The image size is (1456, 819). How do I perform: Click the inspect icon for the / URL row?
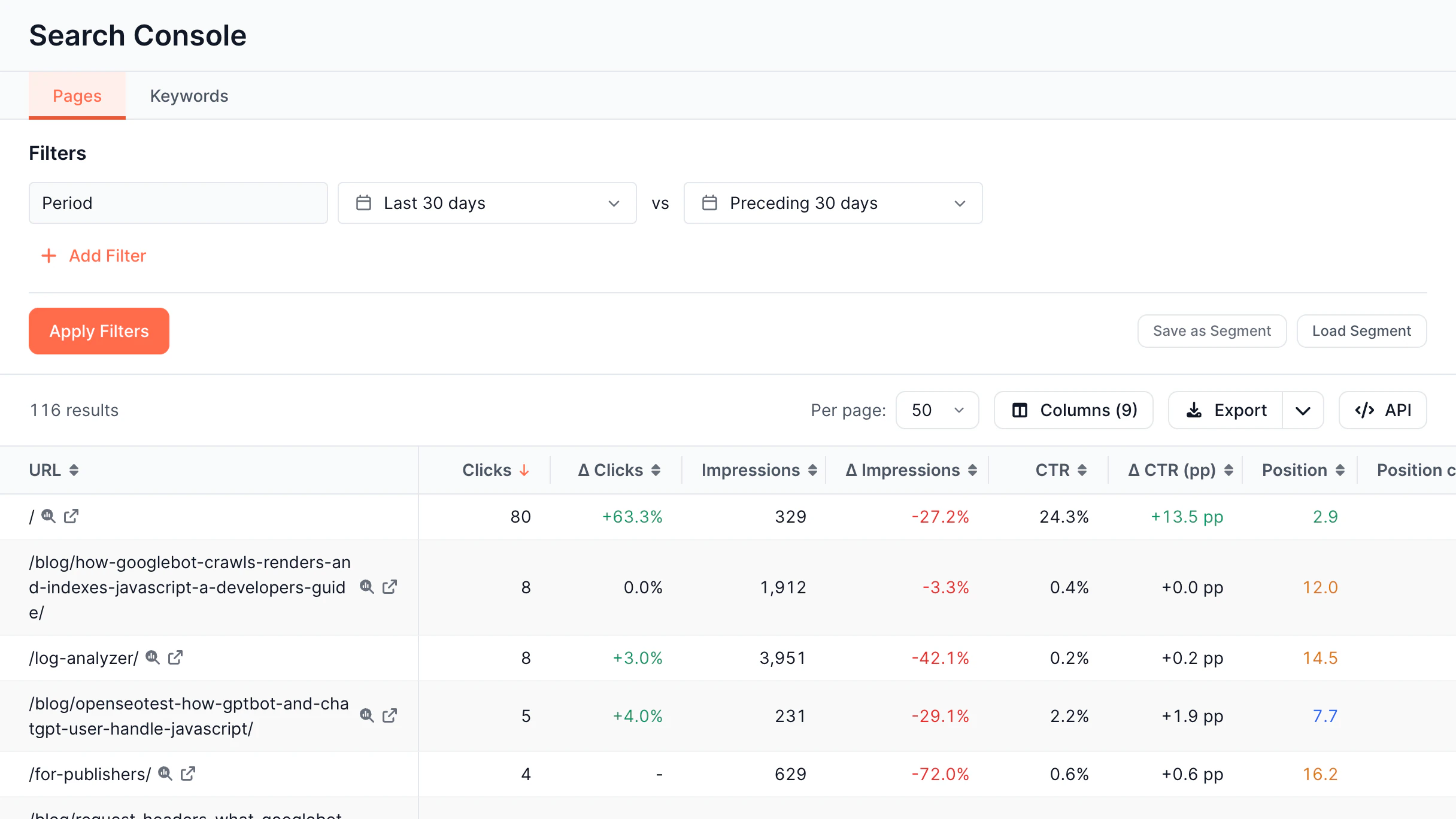[x=48, y=516]
